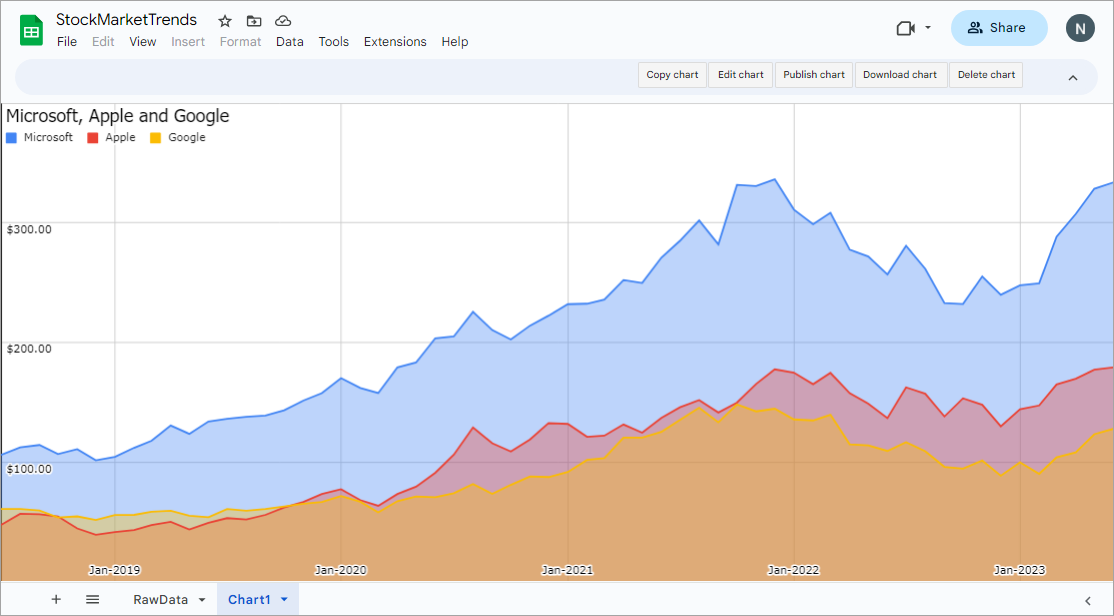This screenshot has height=616, width=1114.
Task: Open the Extensions menu
Action: tap(395, 42)
